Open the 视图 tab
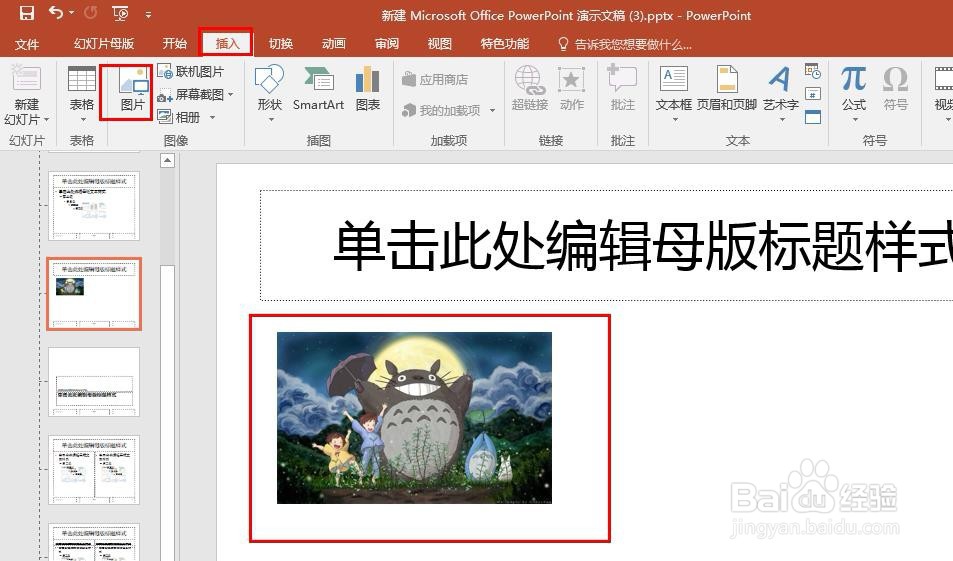 [439, 44]
